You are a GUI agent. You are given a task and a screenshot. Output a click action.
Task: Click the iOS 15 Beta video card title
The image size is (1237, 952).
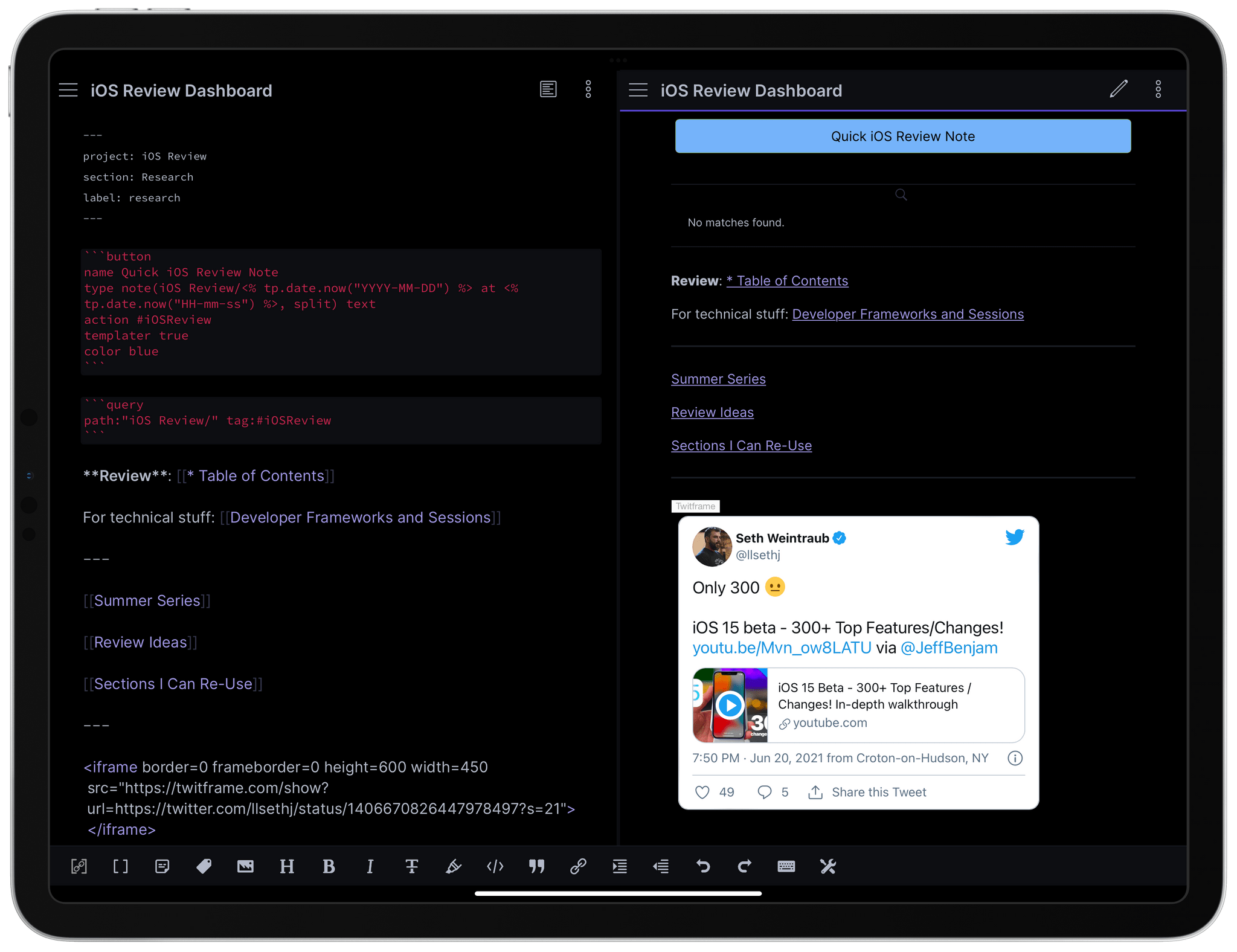[x=874, y=696]
